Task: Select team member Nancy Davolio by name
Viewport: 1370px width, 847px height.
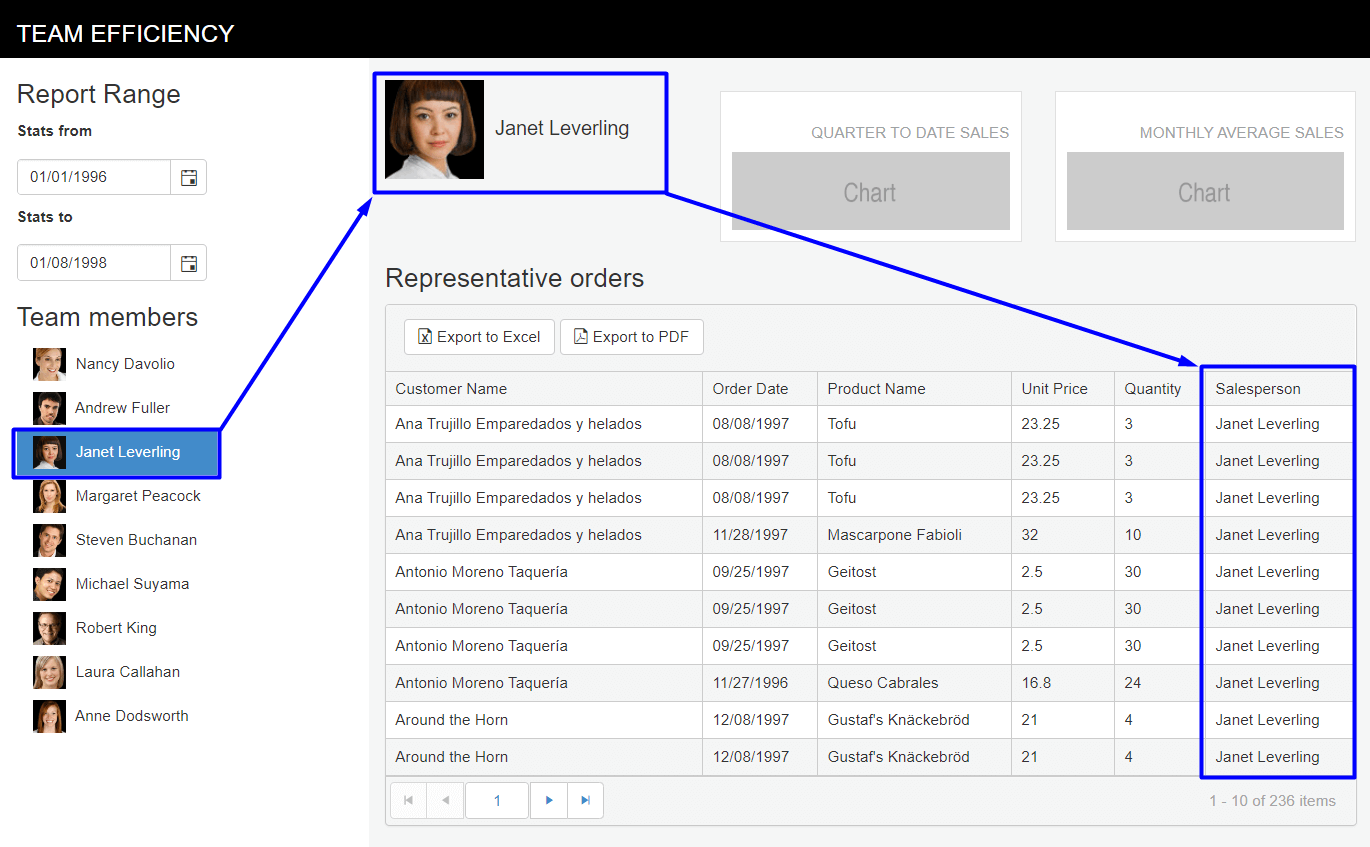Action: click(x=125, y=364)
